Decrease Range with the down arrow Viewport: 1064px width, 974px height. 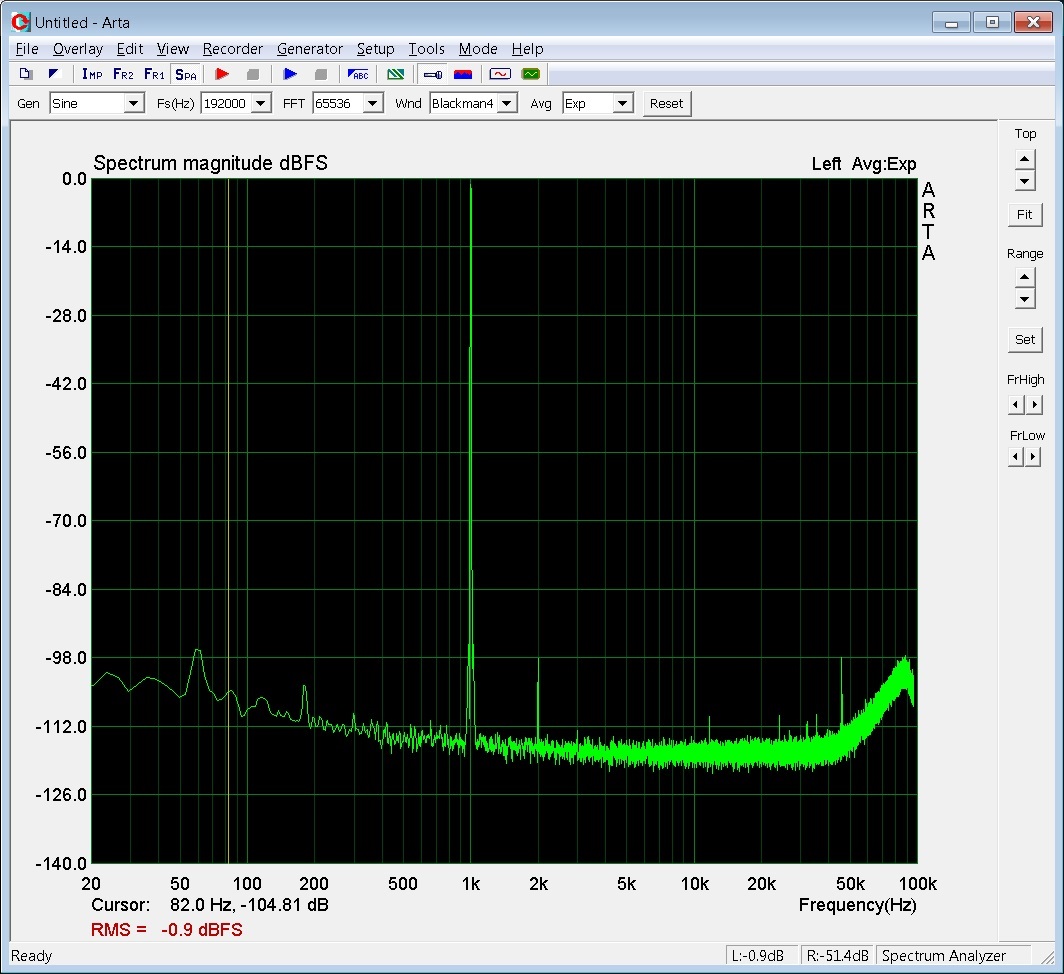(1025, 299)
